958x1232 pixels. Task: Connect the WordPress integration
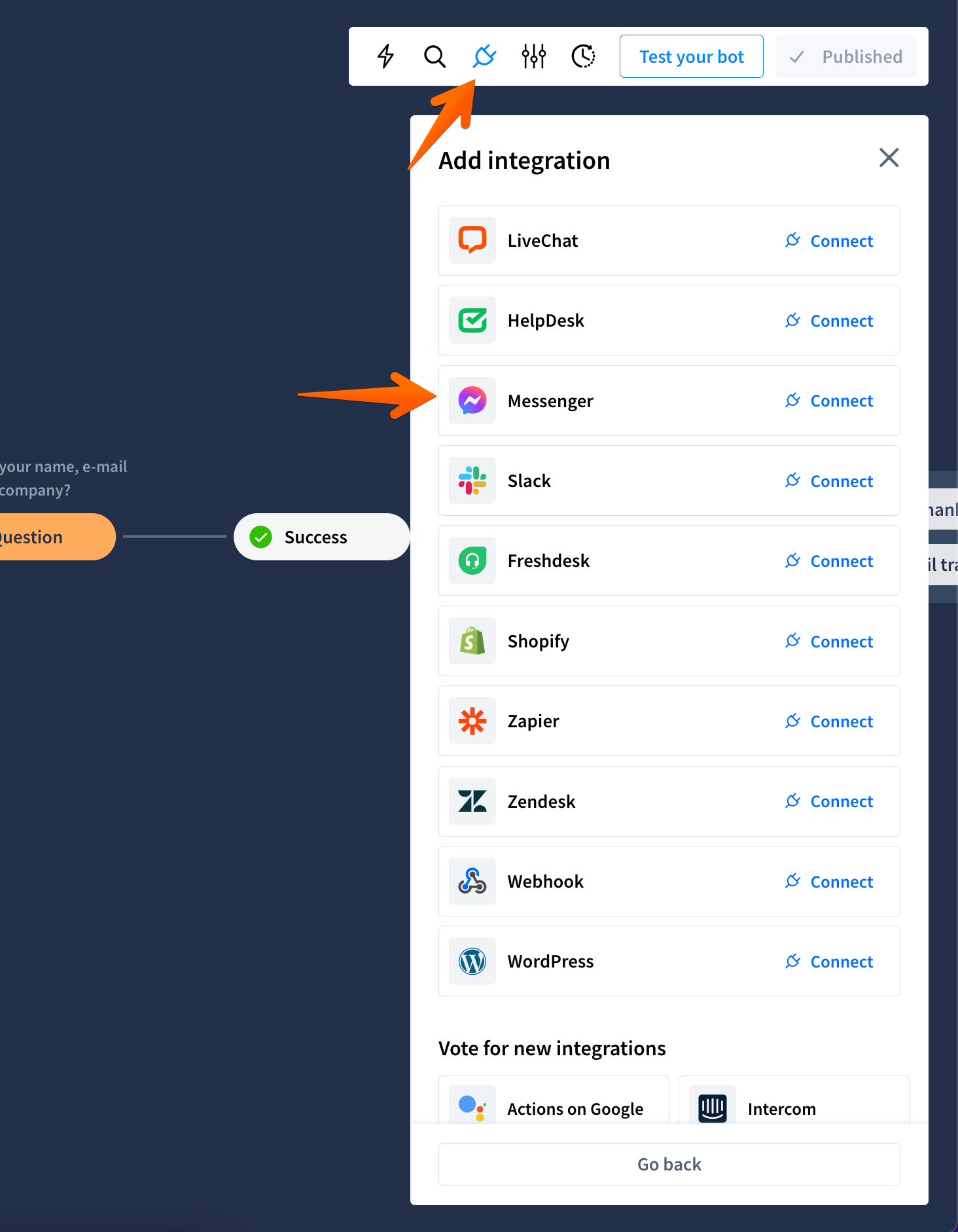[x=829, y=962]
